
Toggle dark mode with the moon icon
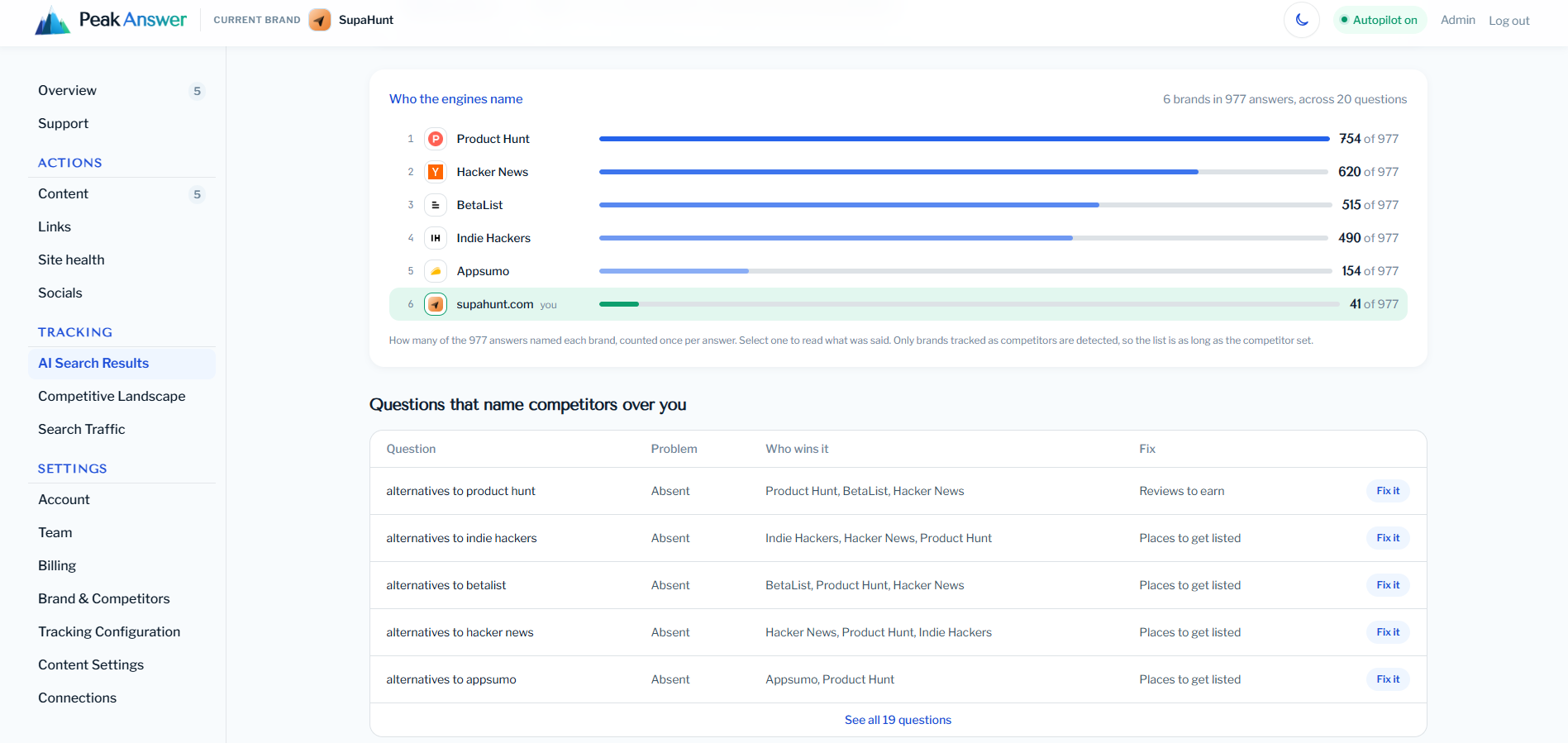tap(1302, 20)
